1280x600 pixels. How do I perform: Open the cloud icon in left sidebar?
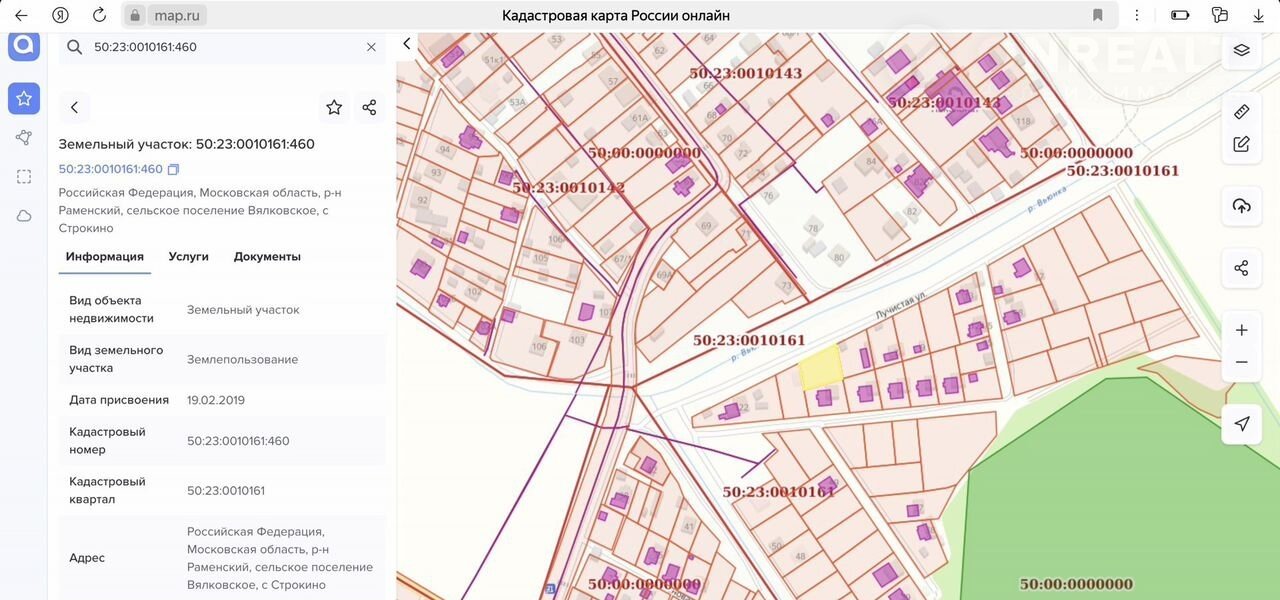24,216
